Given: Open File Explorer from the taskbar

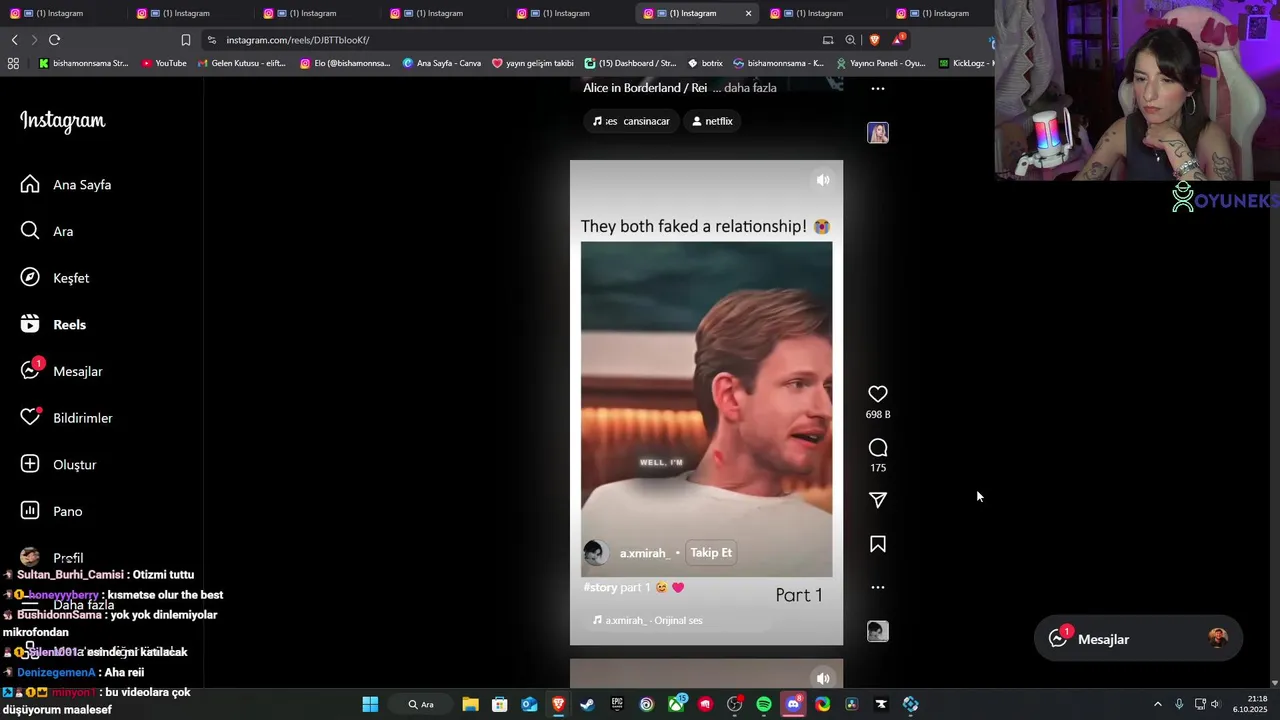Looking at the screenshot, I should [470, 704].
